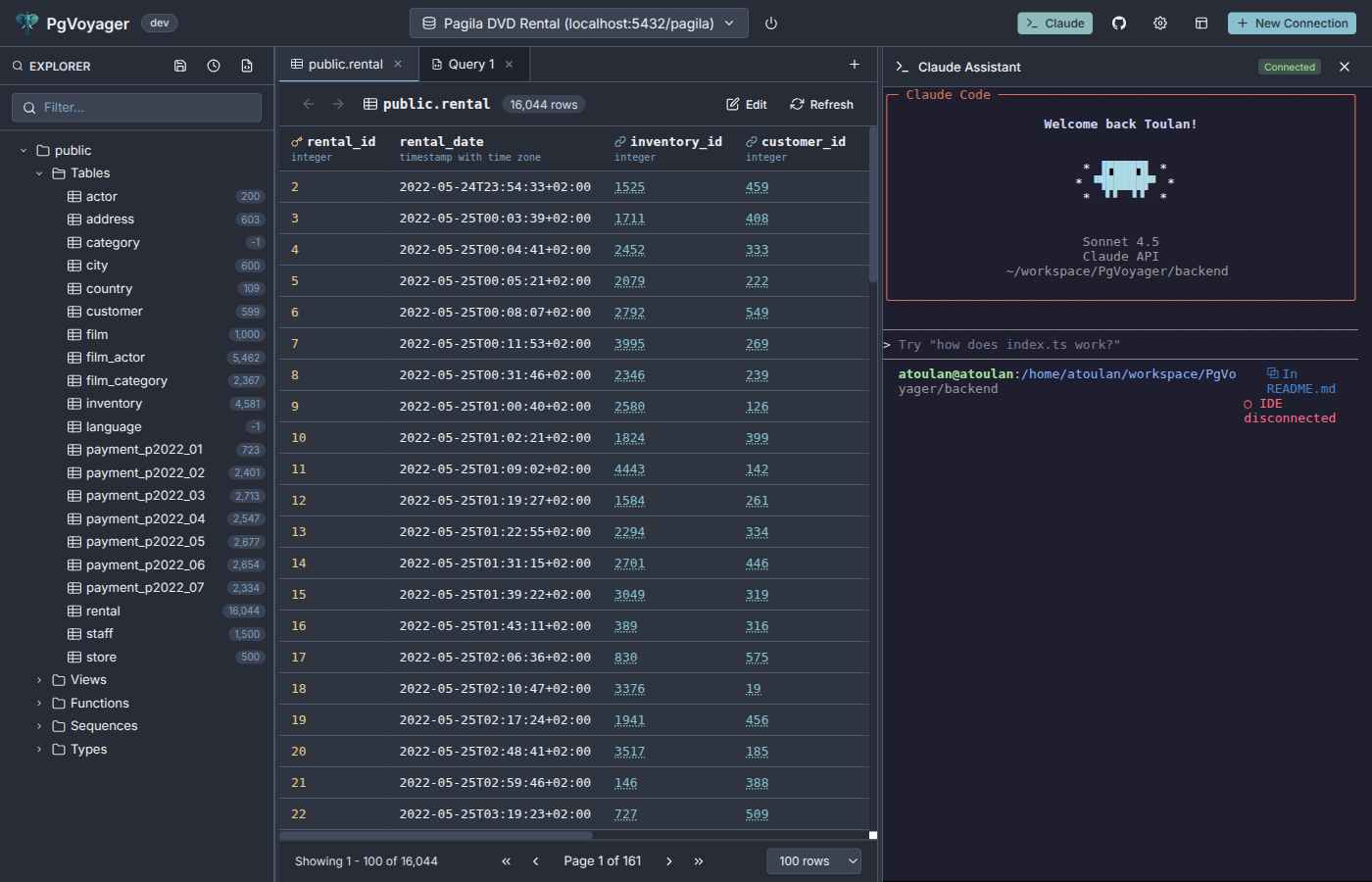The width and height of the screenshot is (1372, 882).
Task: Toggle the Claude panel button
Action: tap(1054, 24)
